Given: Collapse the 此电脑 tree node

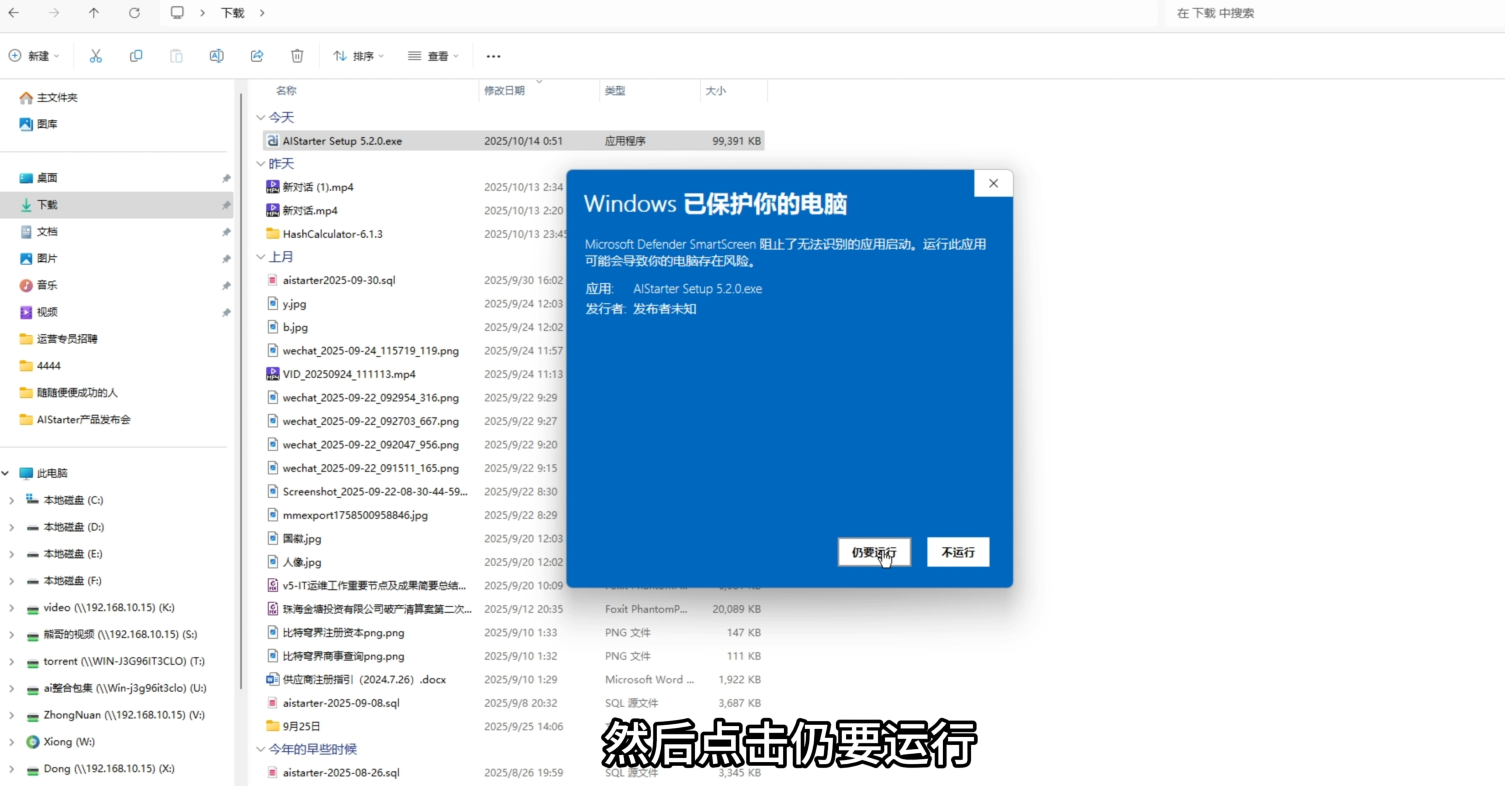Looking at the screenshot, I should (6, 473).
